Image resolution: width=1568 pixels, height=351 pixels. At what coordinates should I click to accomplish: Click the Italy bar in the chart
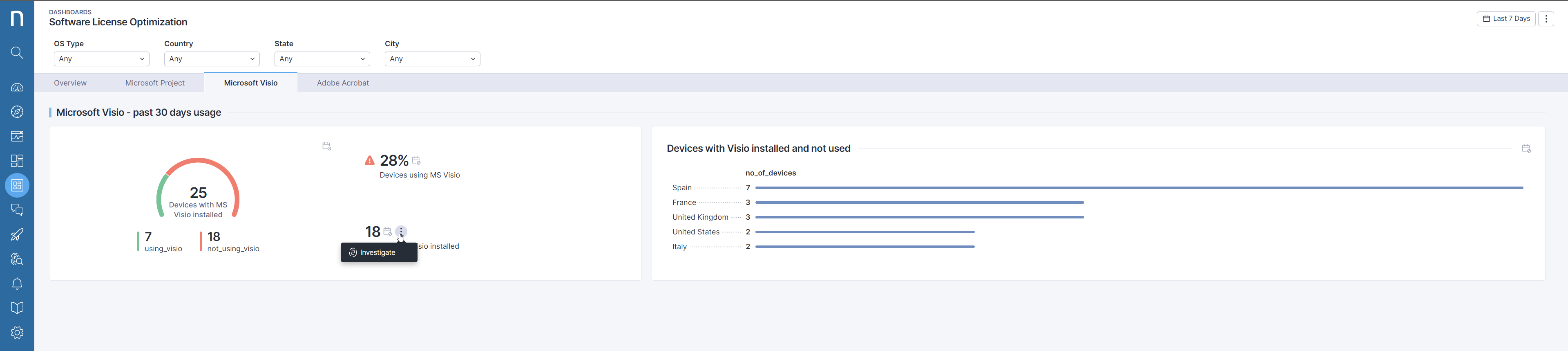(x=865, y=247)
